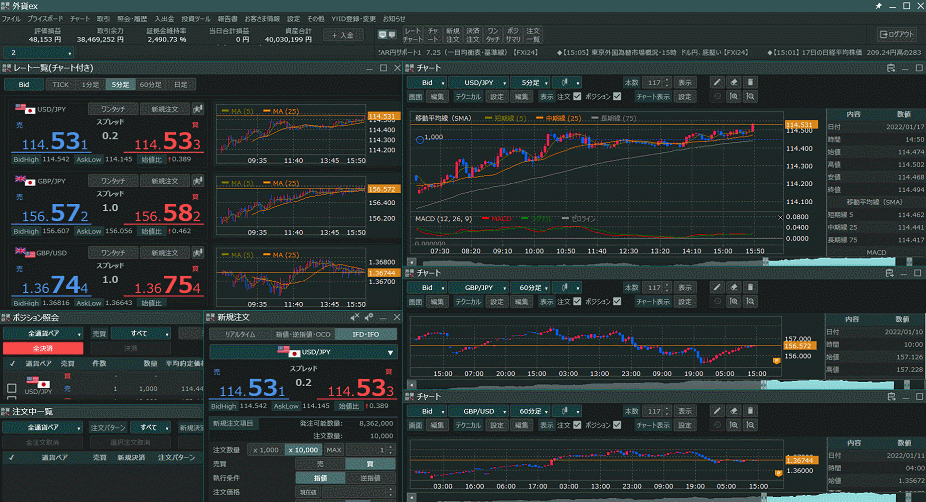Increase the 本数 117 spinner value

tap(666, 78)
